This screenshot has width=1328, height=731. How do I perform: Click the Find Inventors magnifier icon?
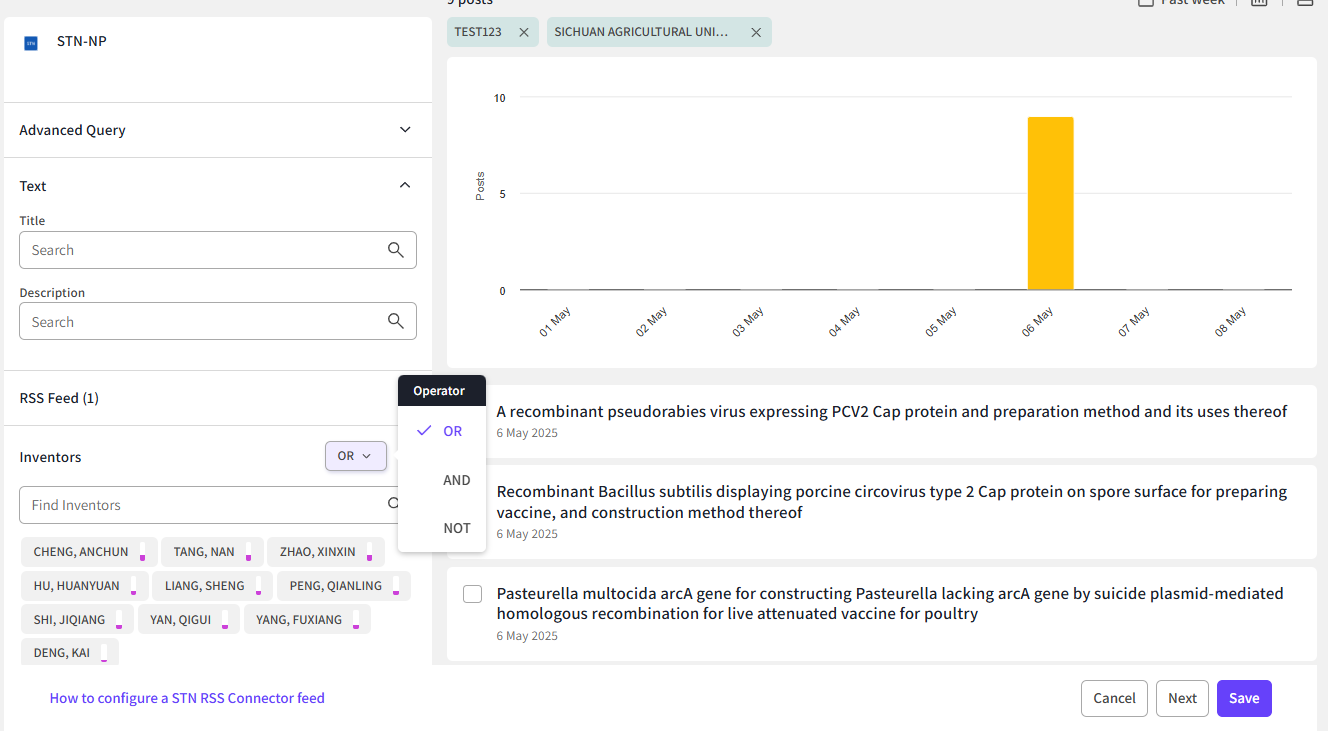394,505
